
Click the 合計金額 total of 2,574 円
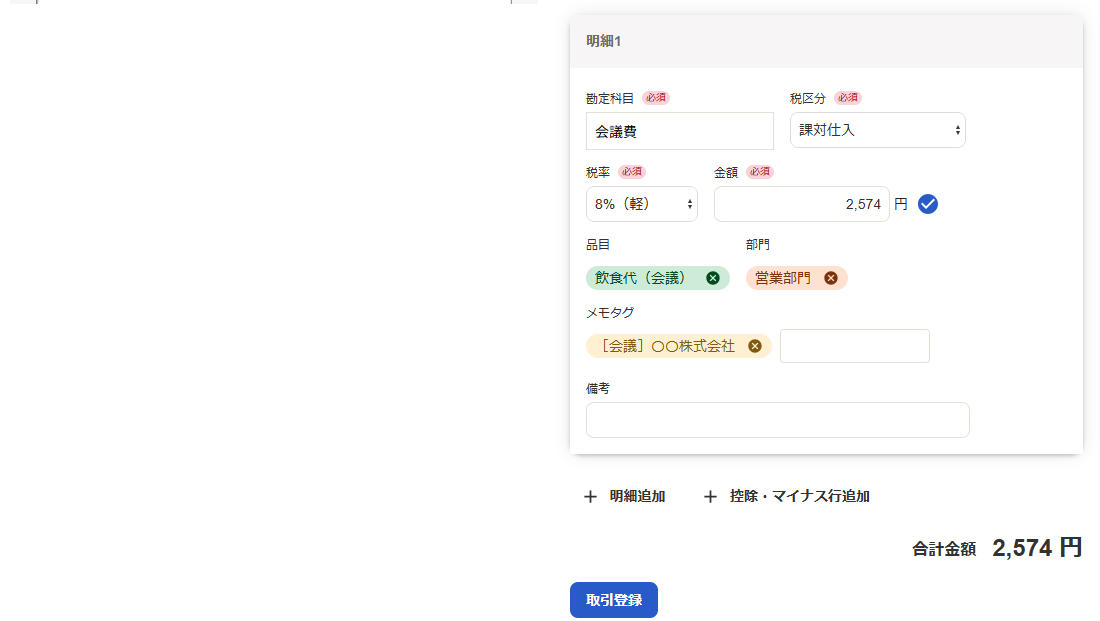pyautogui.click(x=1037, y=548)
